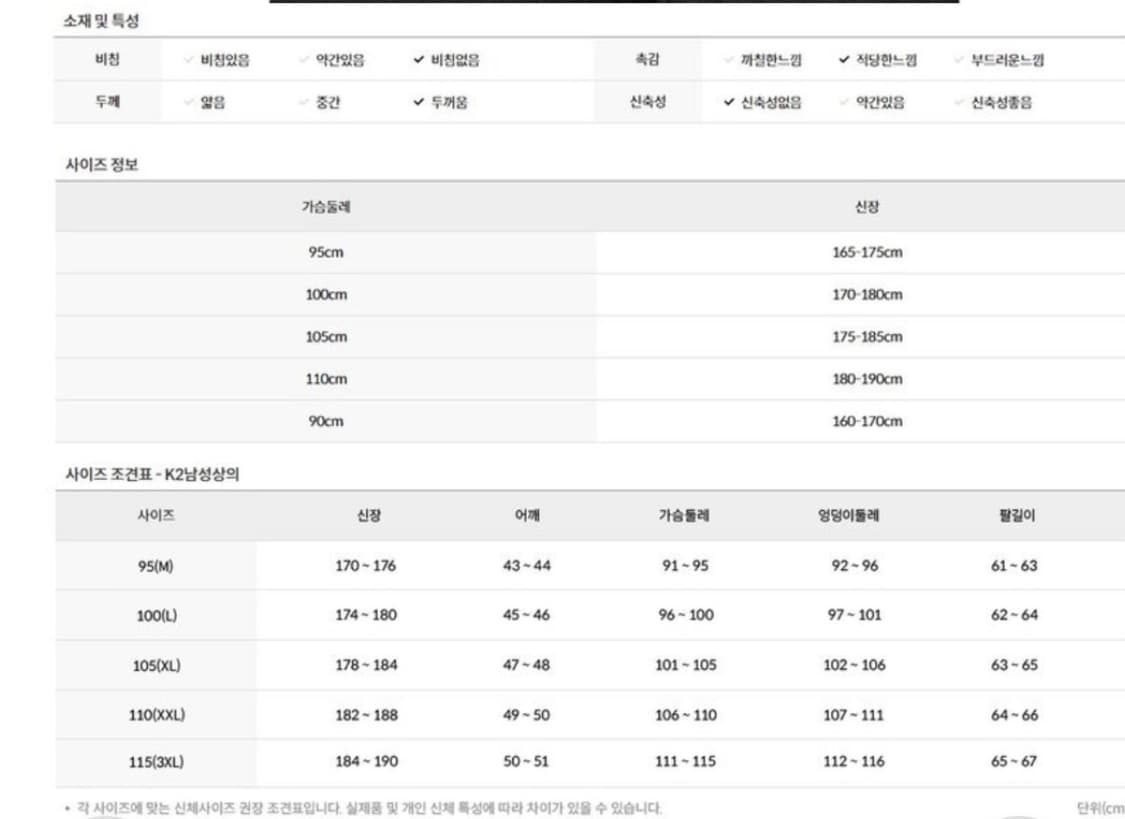
Task: Select the 비침있음 checkmark option
Action: pyautogui.click(x=217, y=60)
